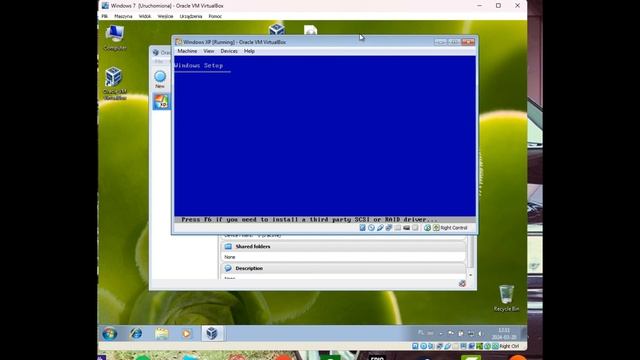Open USB devices indicator in Windows XP status bar
Image resolution: width=640 pixels, height=360 pixels.
coord(380,228)
